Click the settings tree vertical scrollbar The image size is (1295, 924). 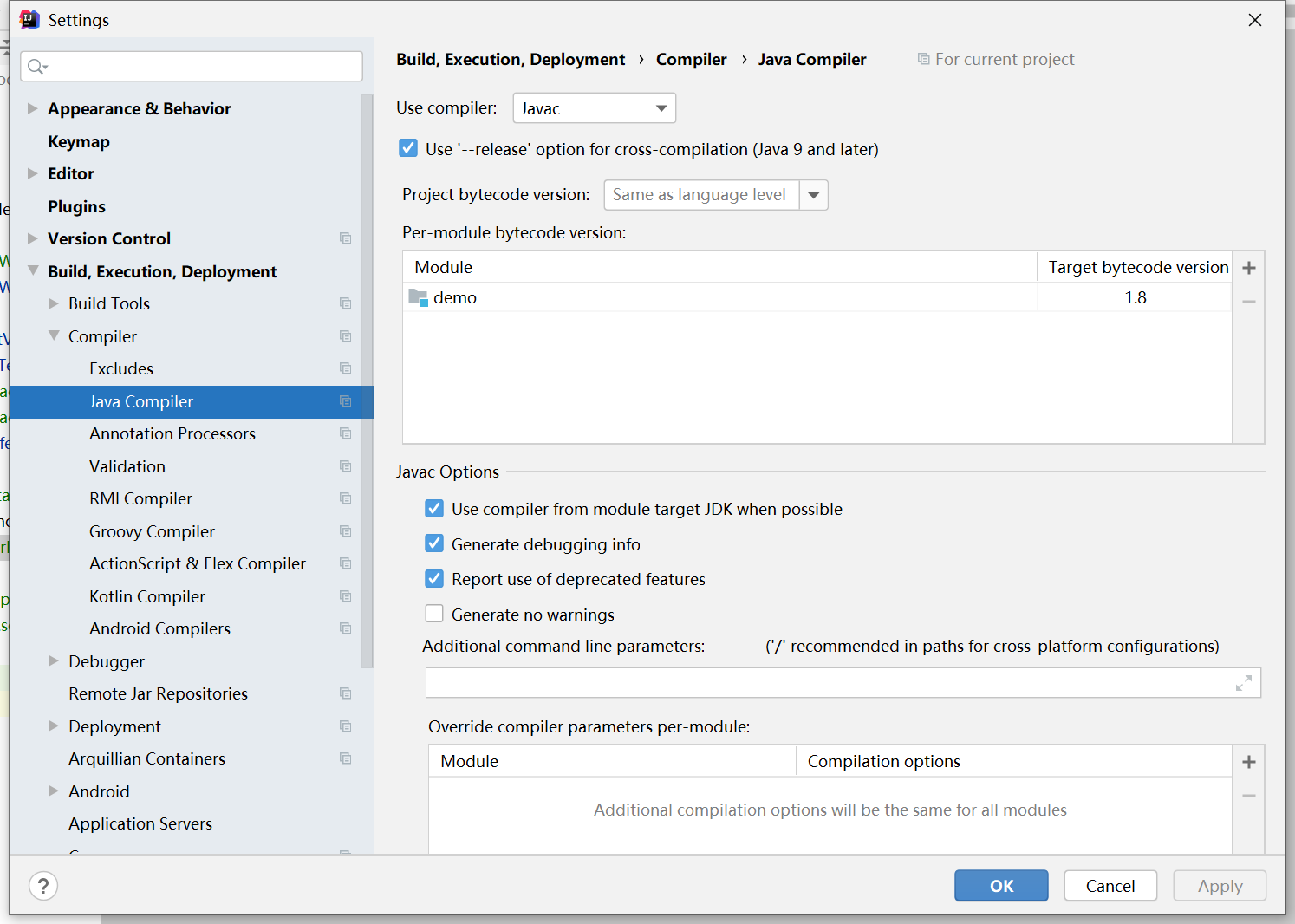(x=367, y=381)
